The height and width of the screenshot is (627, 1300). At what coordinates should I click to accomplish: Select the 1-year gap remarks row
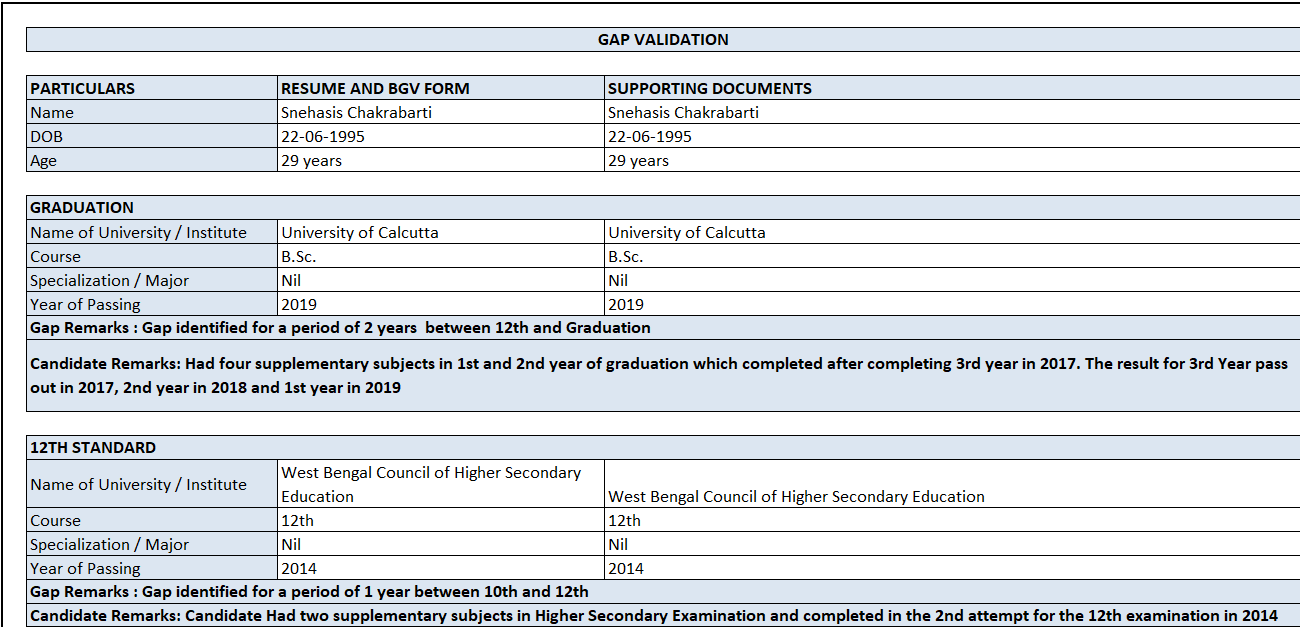(x=309, y=592)
